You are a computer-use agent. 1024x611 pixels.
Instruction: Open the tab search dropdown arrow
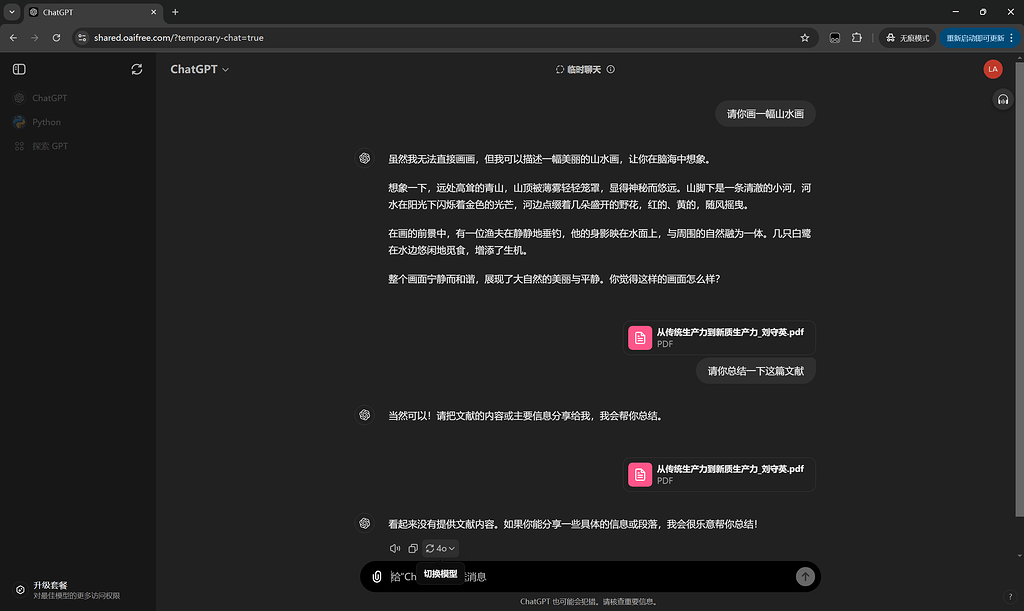pyautogui.click(x=12, y=12)
